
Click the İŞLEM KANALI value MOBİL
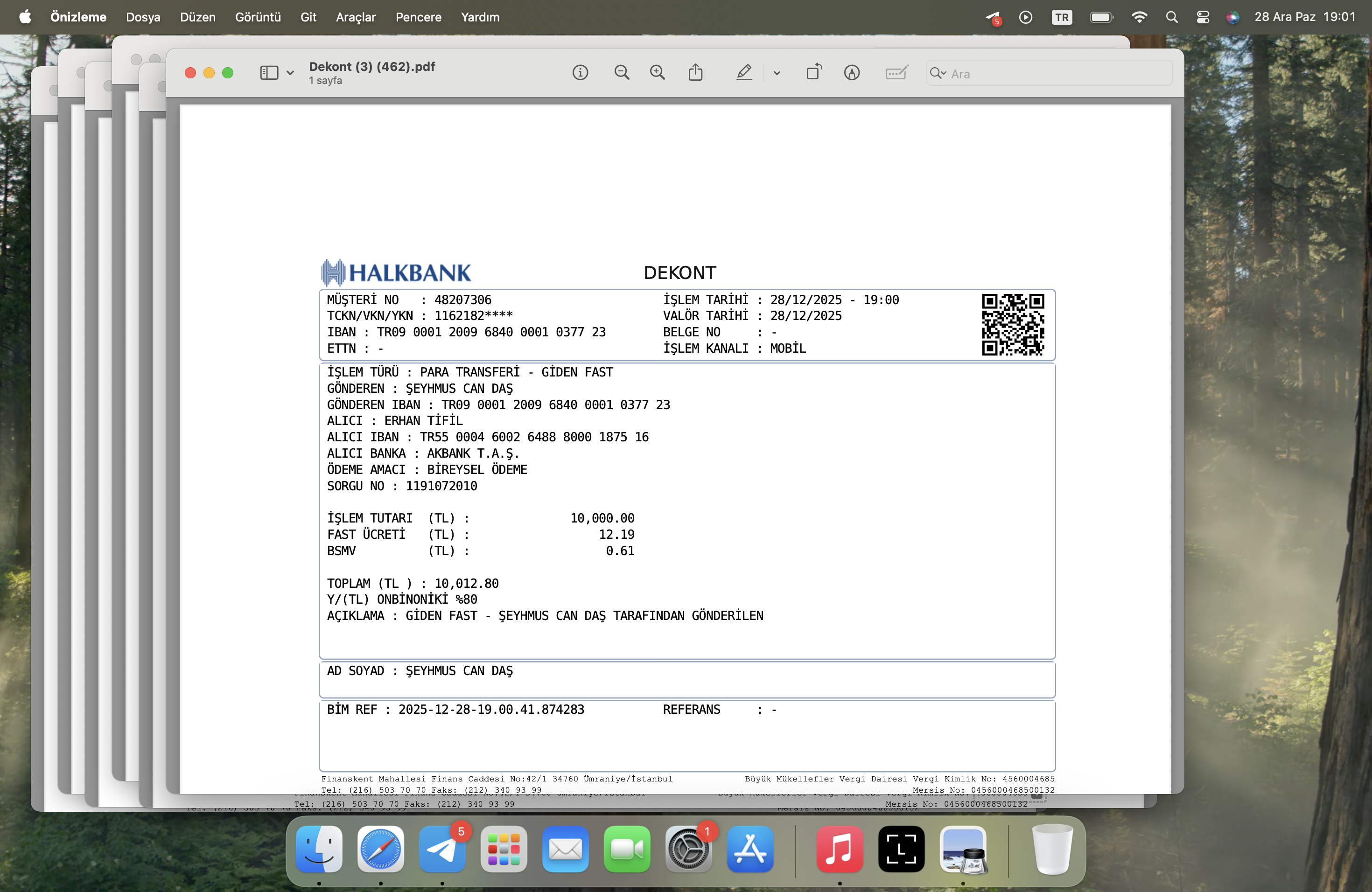click(x=788, y=348)
